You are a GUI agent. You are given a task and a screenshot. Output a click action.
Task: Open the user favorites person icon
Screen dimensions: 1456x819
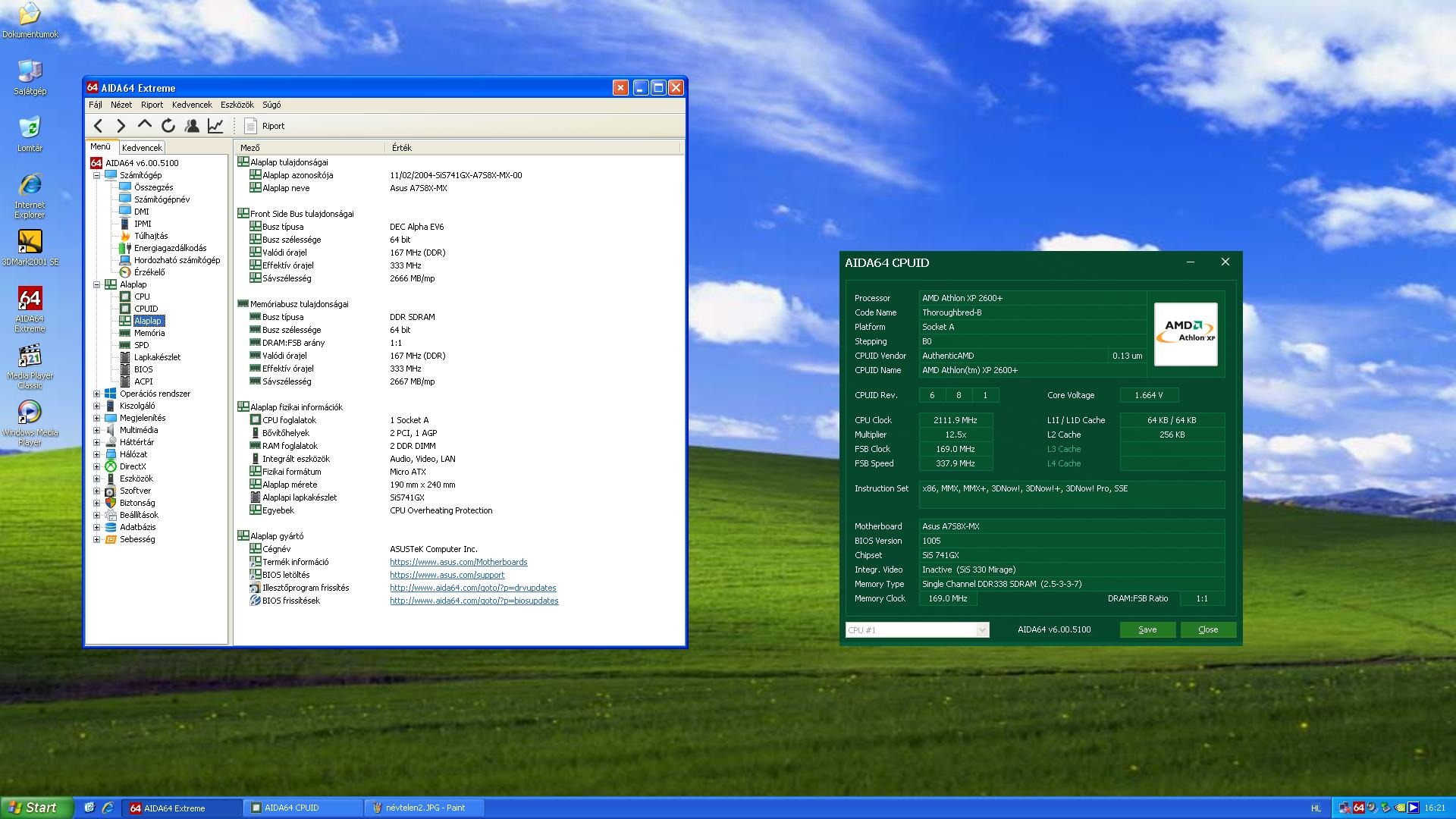pos(192,126)
